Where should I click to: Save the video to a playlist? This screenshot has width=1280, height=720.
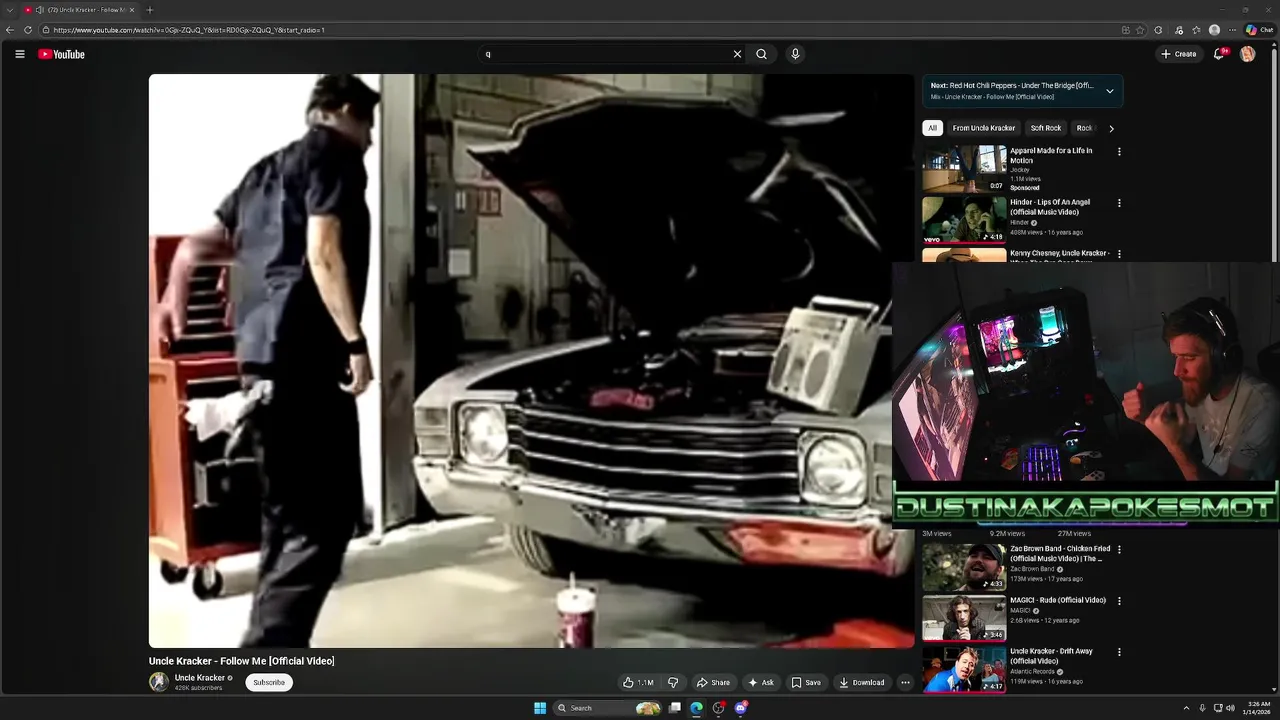tap(806, 682)
